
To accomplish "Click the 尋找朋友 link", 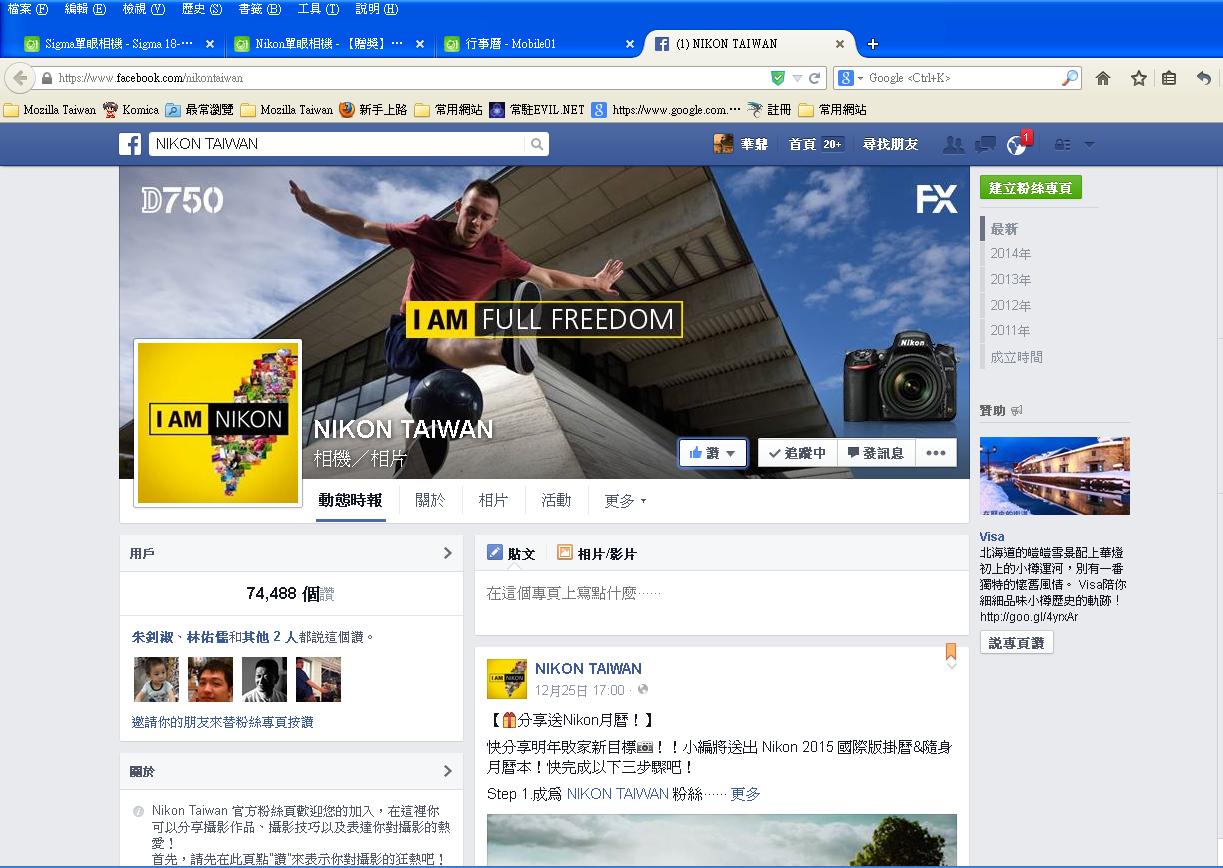I will 890,145.
